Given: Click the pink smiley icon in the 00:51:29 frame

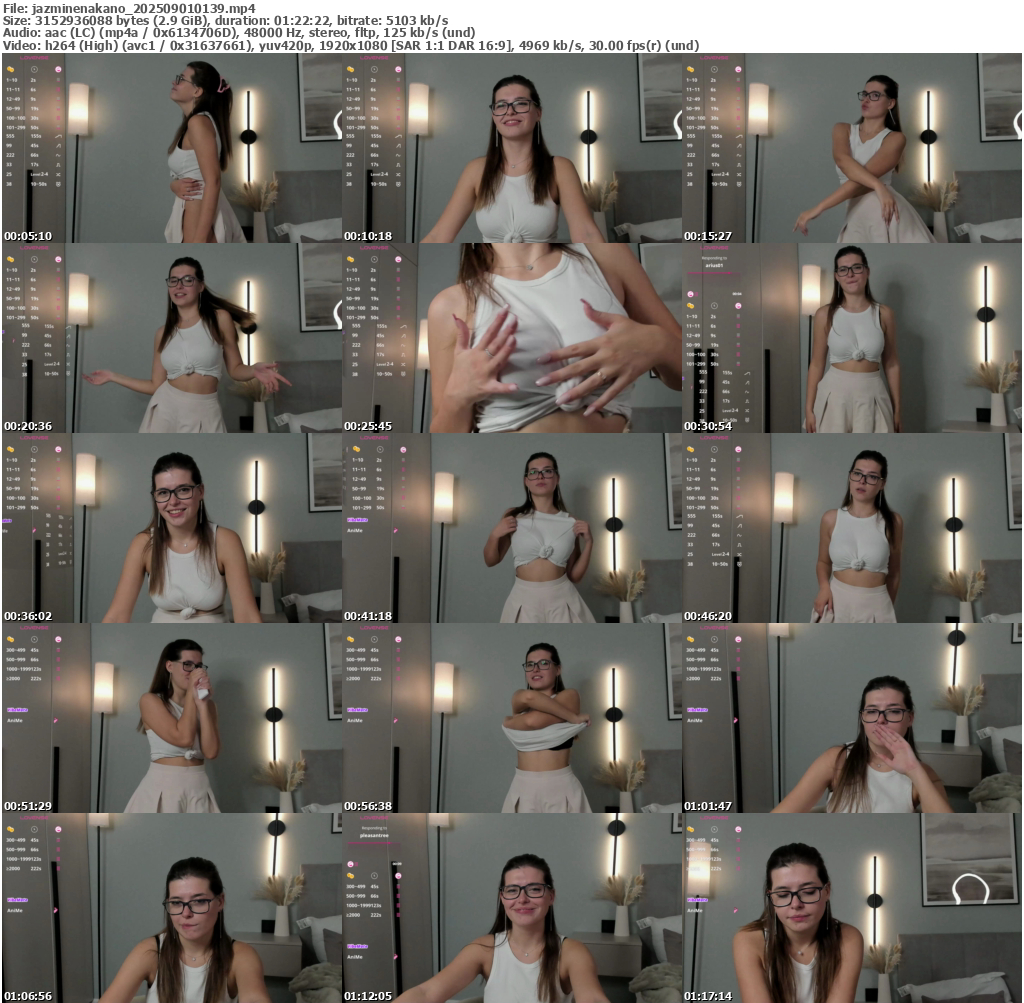Looking at the screenshot, I should [58, 639].
